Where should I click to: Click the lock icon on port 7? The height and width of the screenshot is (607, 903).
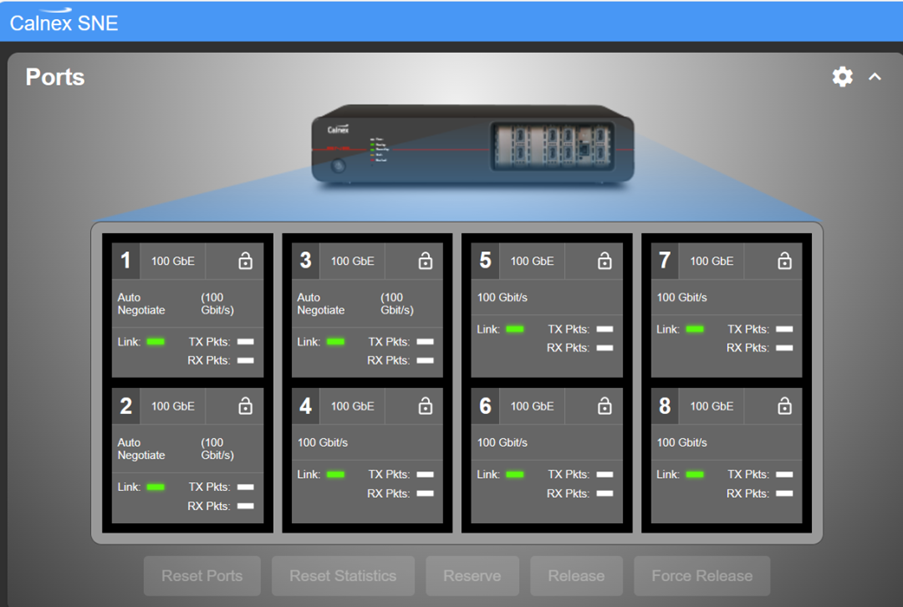pos(784,261)
